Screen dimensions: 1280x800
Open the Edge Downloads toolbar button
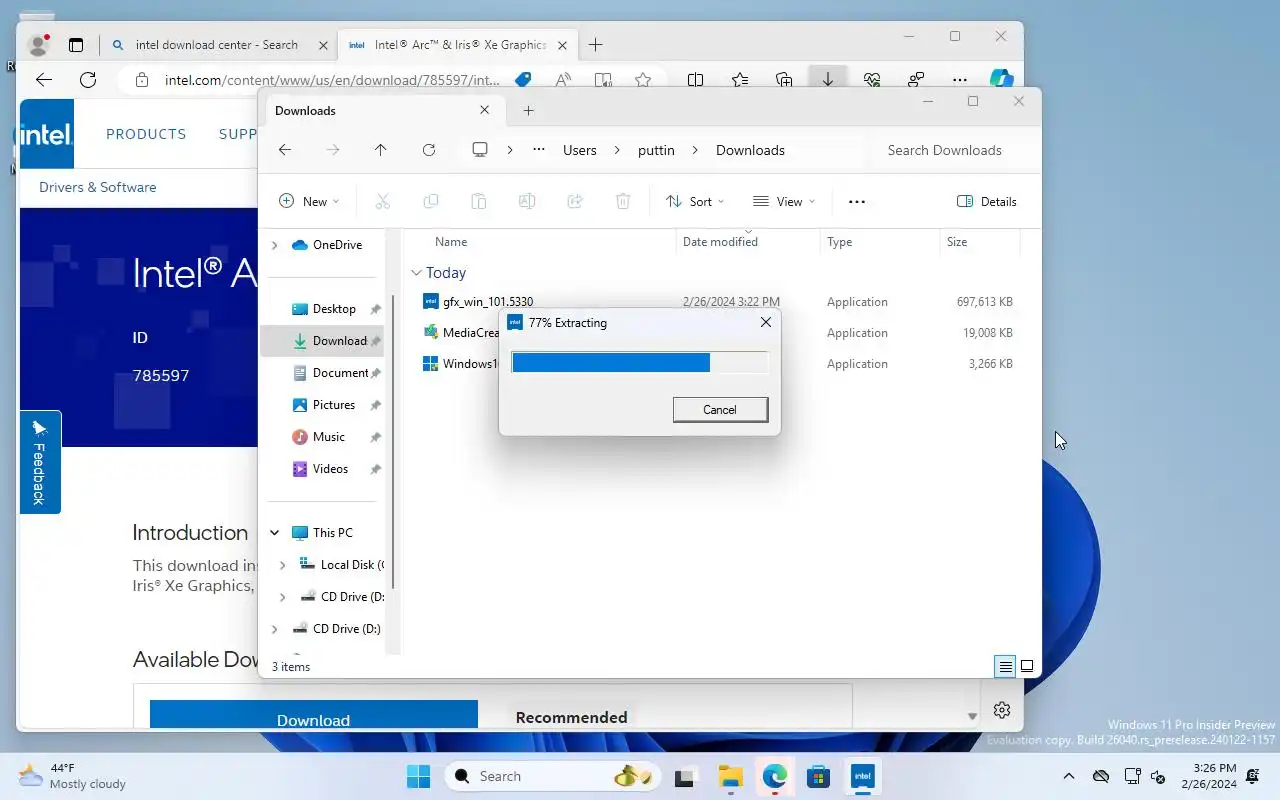(827, 80)
